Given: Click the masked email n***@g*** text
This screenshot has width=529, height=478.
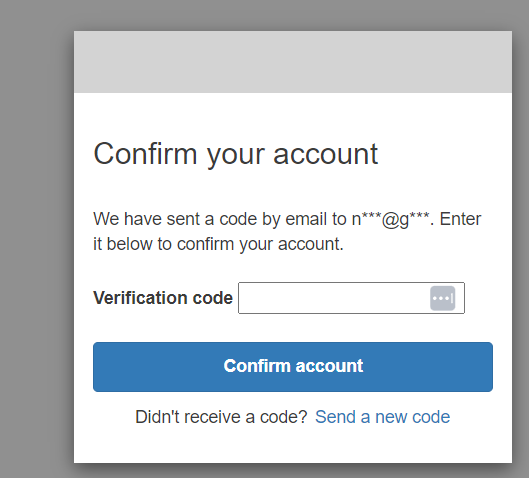Looking at the screenshot, I should (x=391, y=219).
